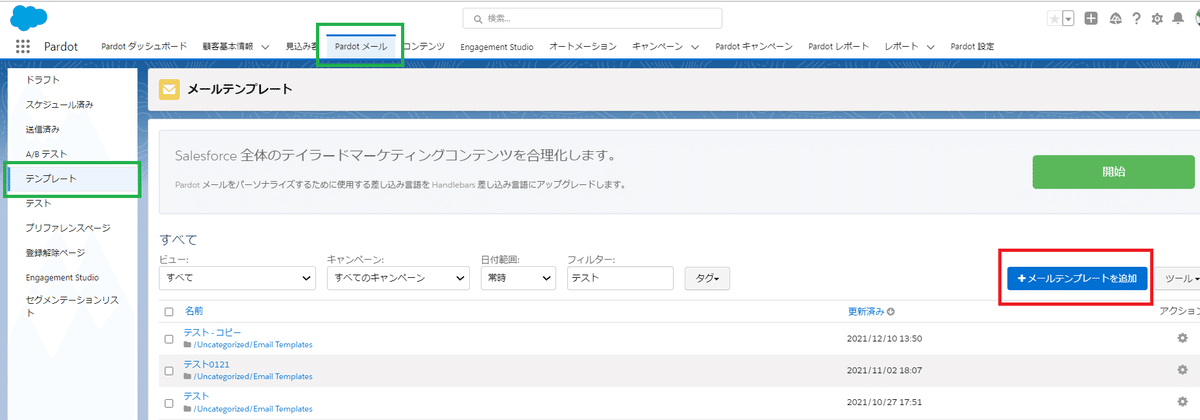This screenshot has height=420, width=1200.
Task: Open the ビュー dropdown
Action: (x=238, y=278)
